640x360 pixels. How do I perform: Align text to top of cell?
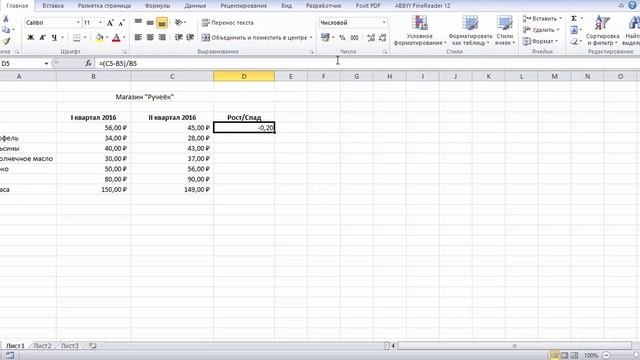138,22
